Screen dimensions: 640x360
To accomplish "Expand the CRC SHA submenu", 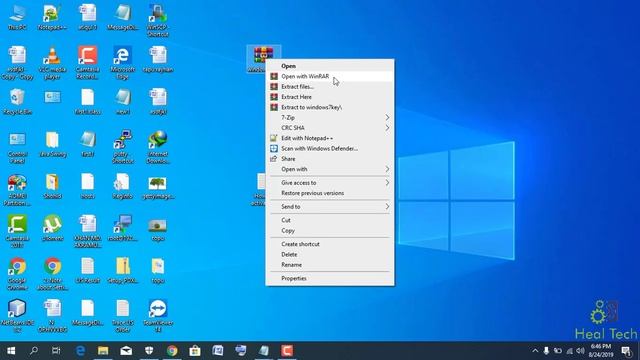I will click(x=330, y=128).
